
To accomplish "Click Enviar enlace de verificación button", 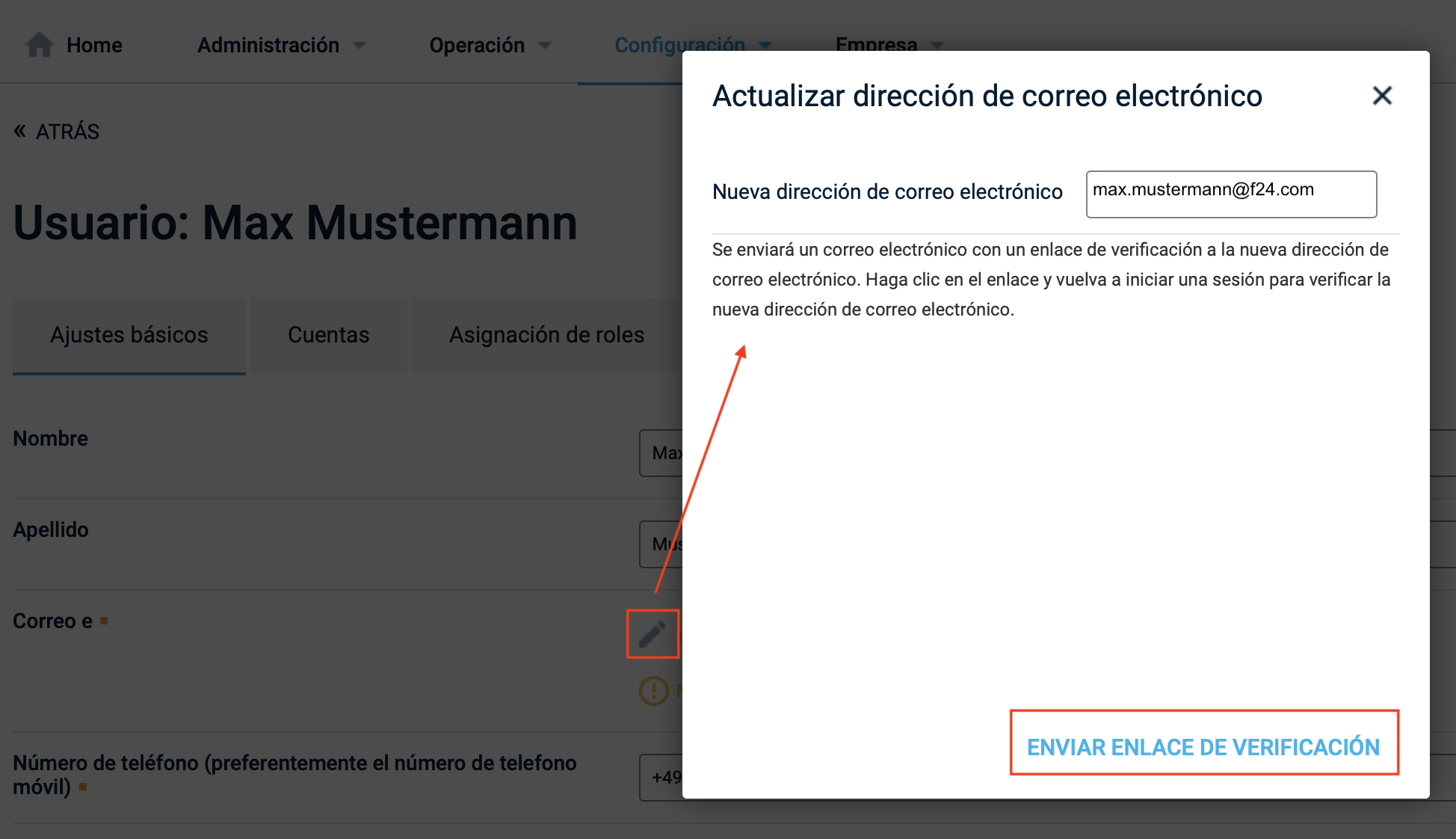I will [1203, 746].
